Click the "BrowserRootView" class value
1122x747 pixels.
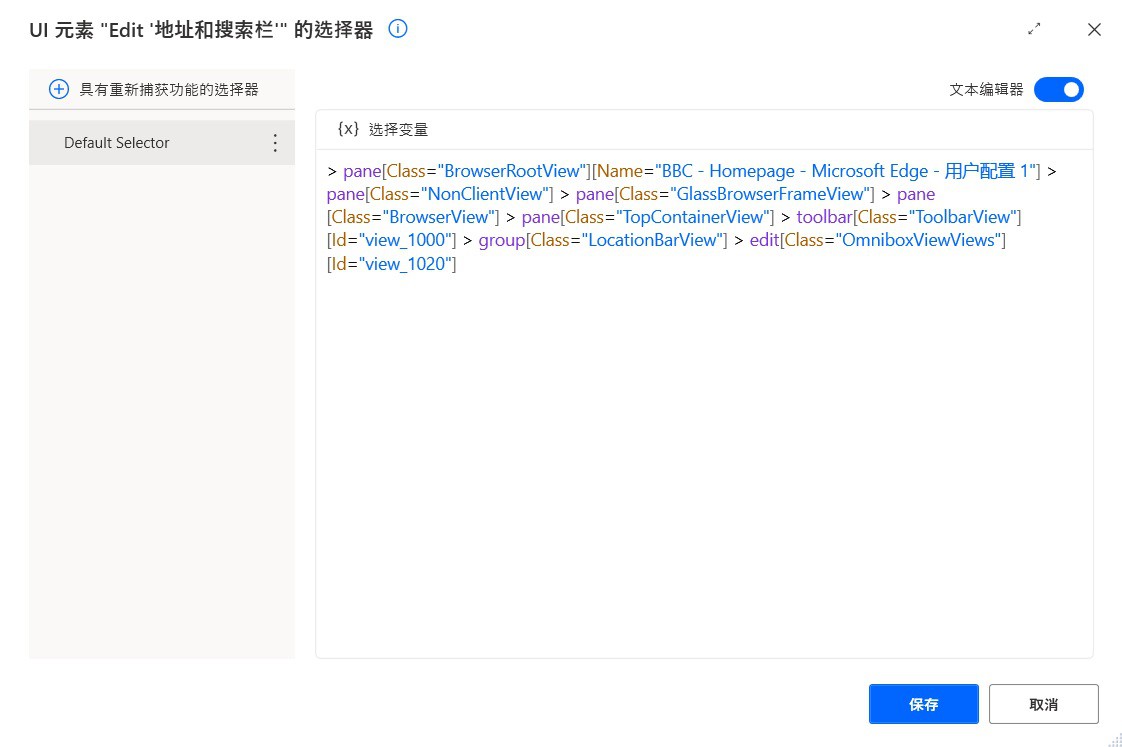[x=512, y=171]
